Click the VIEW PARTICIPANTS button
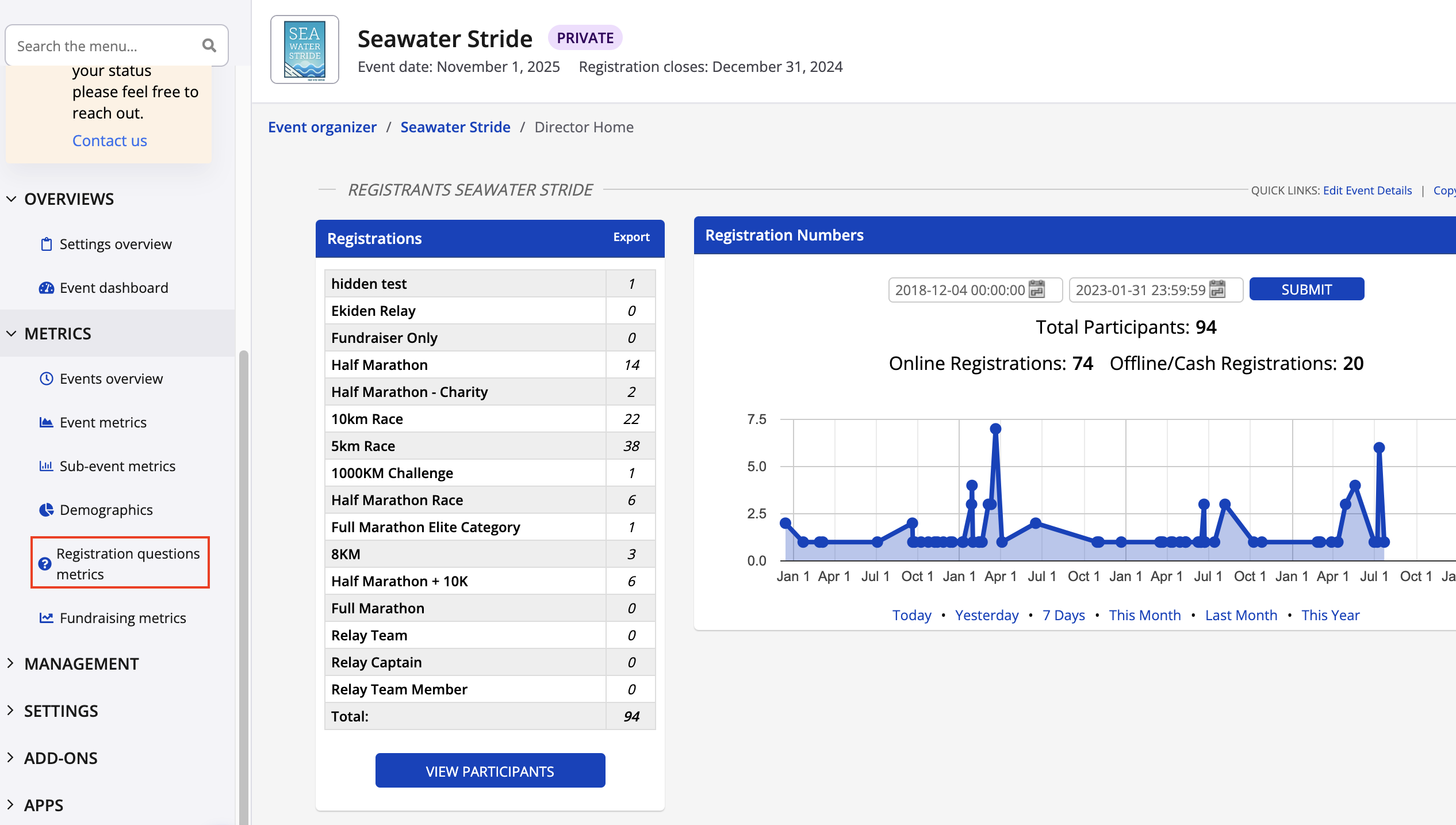Image resolution: width=1456 pixels, height=825 pixels. click(490, 771)
